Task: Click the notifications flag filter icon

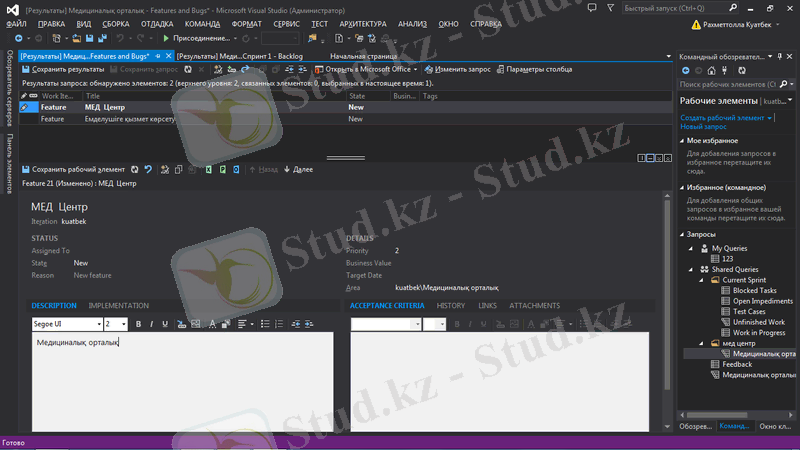Action: click(x=610, y=8)
